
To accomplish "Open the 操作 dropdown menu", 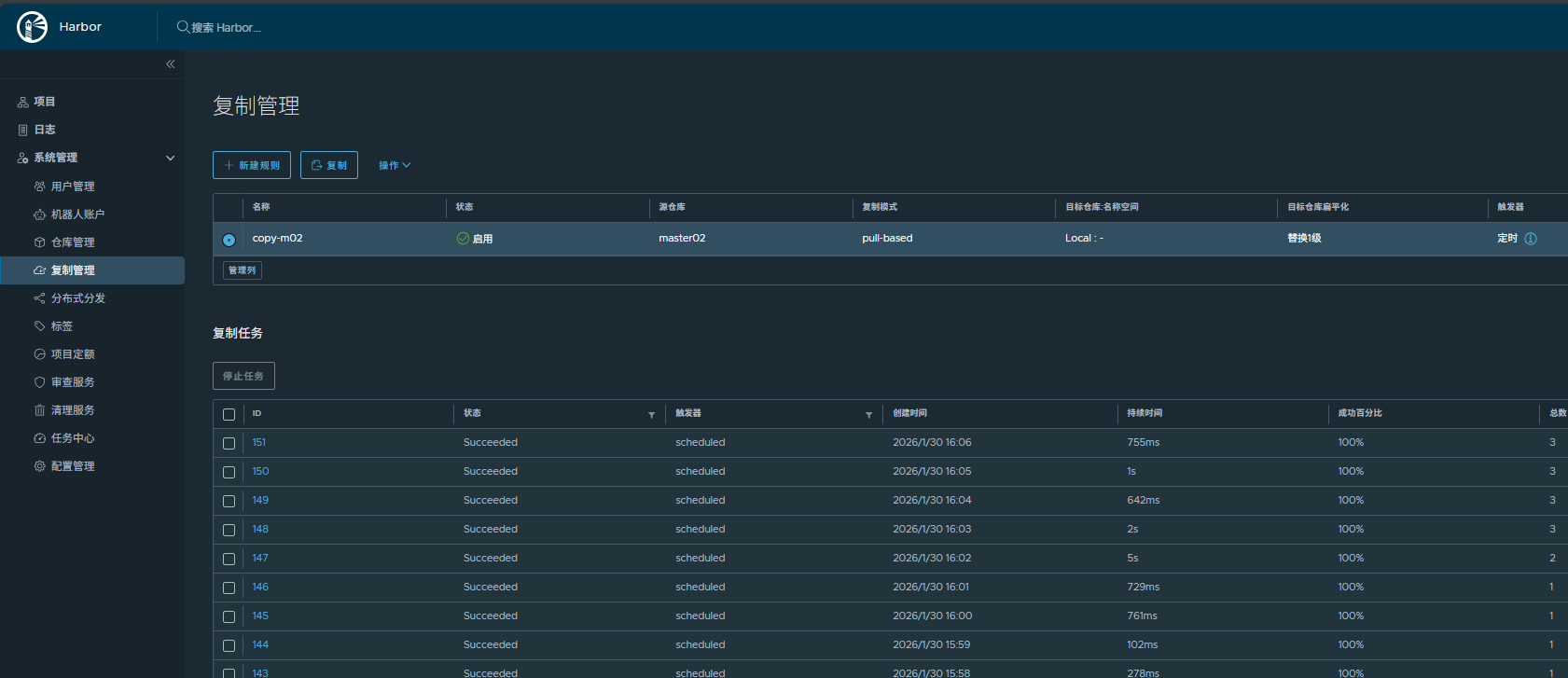I will click(x=394, y=165).
